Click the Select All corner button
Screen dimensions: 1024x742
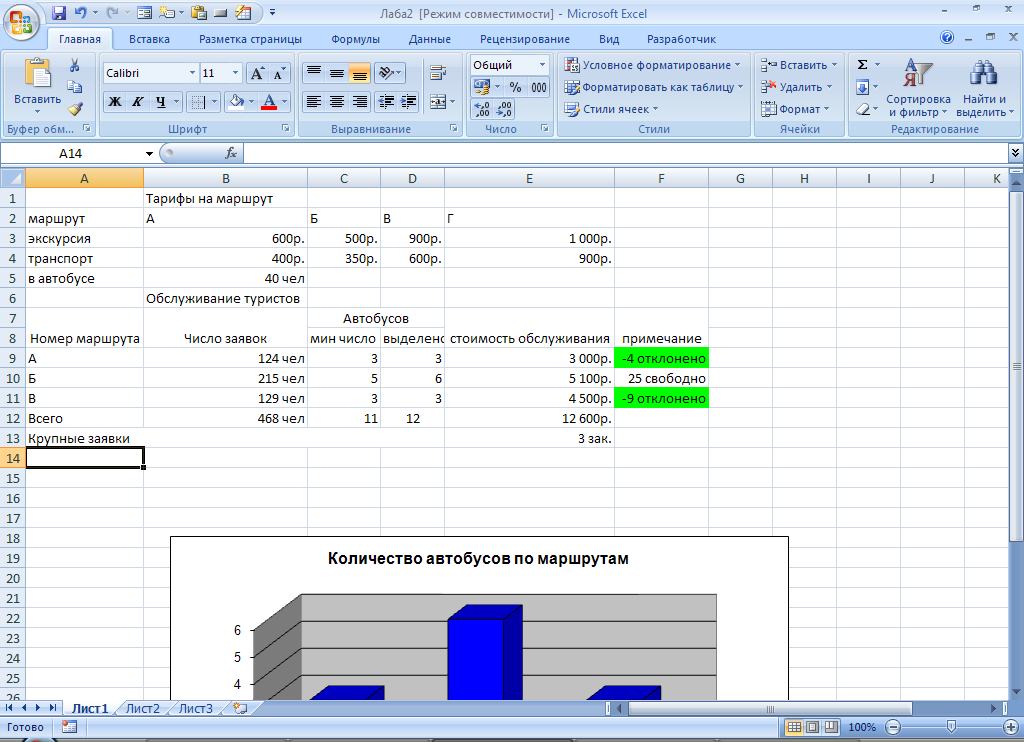point(12,178)
